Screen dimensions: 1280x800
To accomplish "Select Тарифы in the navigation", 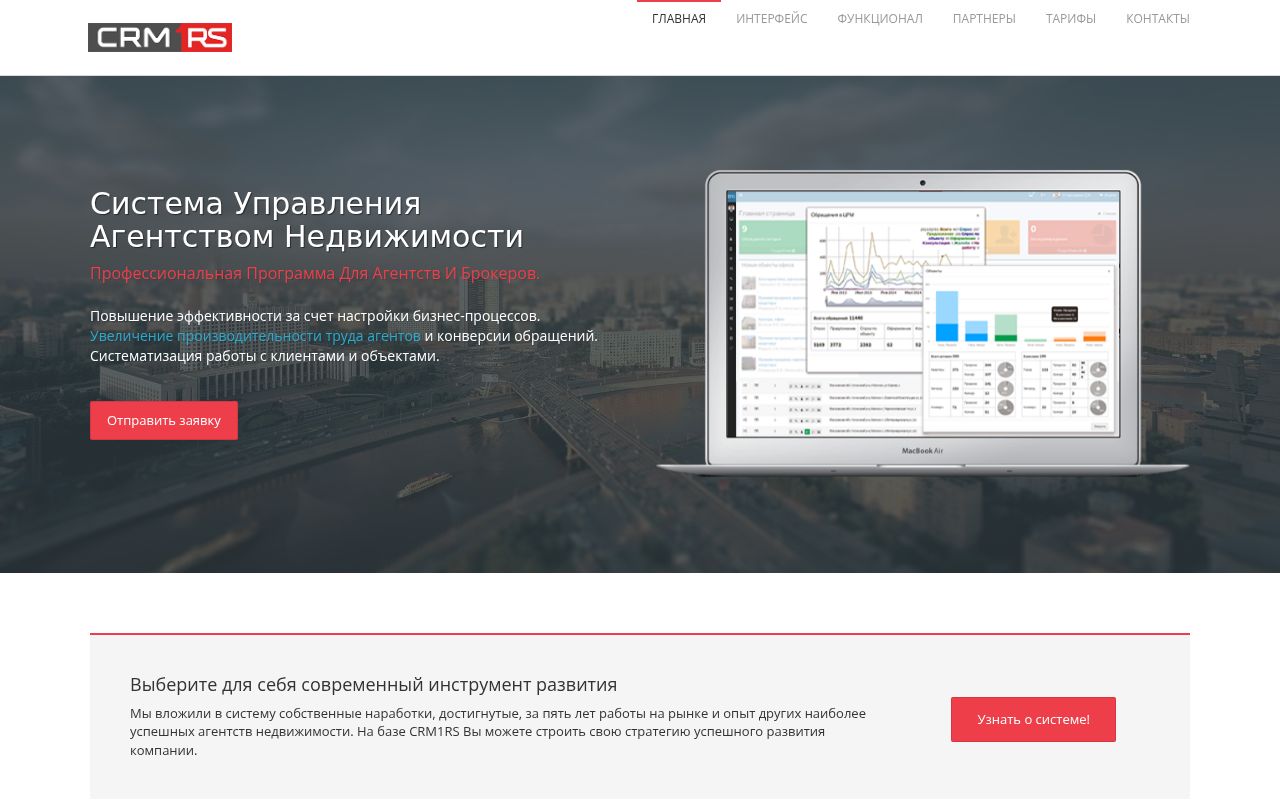I will (1070, 19).
